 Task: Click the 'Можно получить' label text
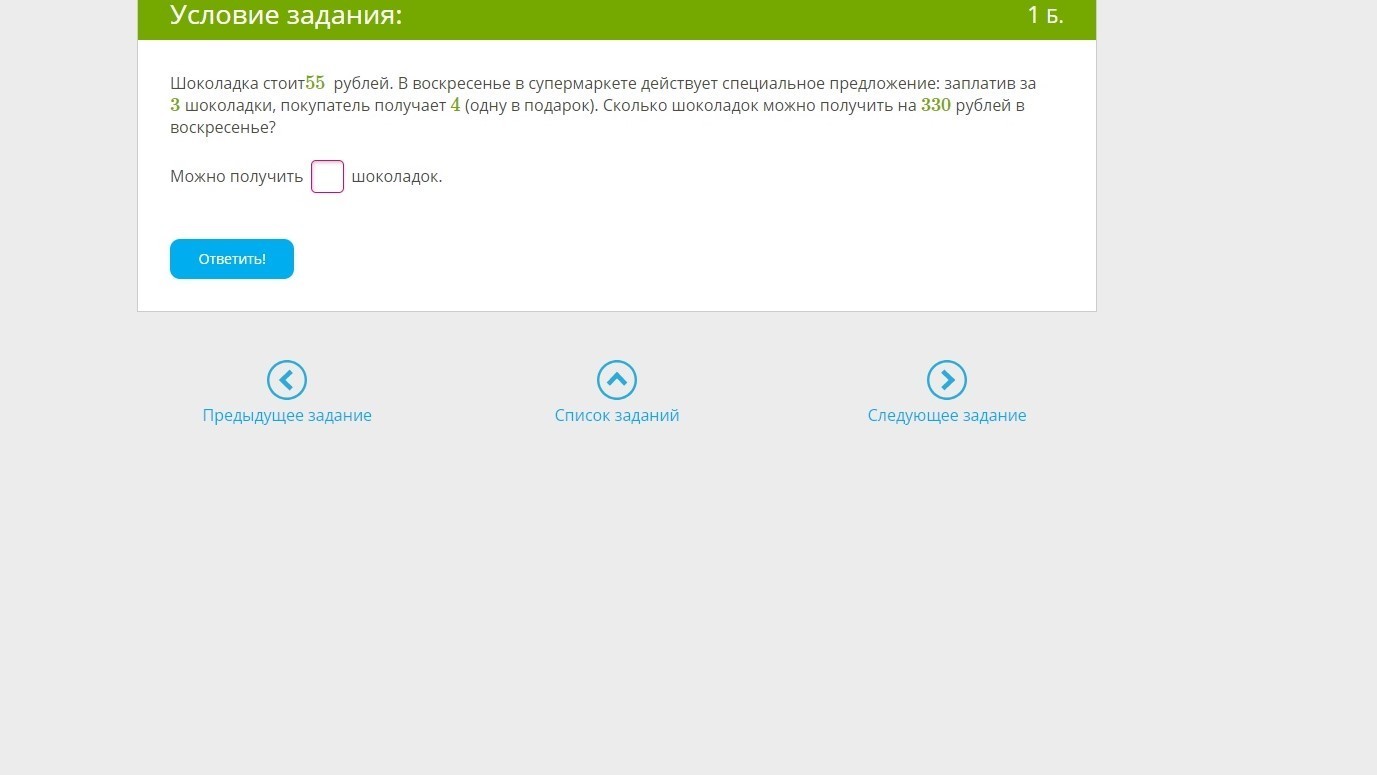point(236,177)
